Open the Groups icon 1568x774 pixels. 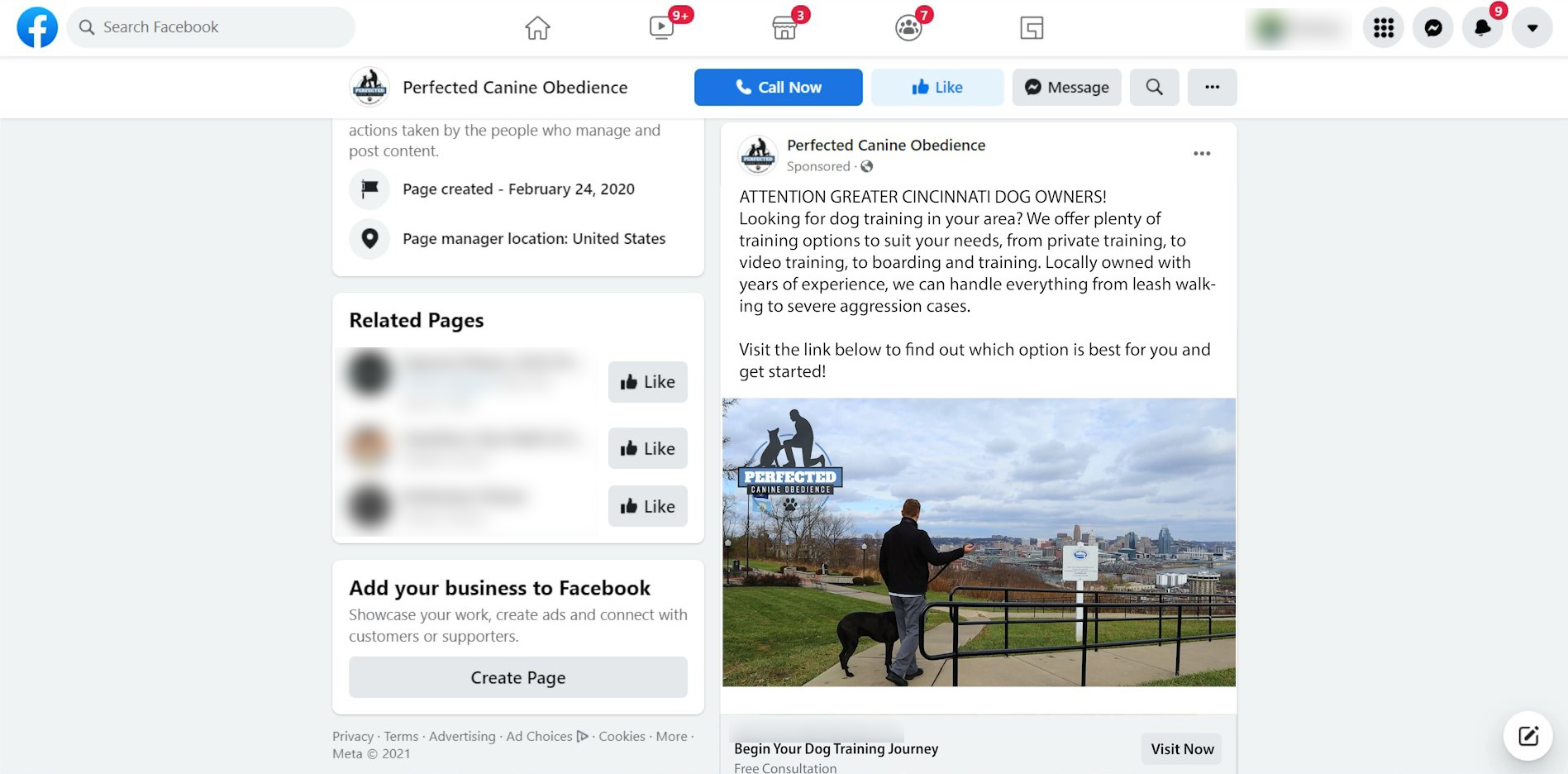click(x=908, y=28)
